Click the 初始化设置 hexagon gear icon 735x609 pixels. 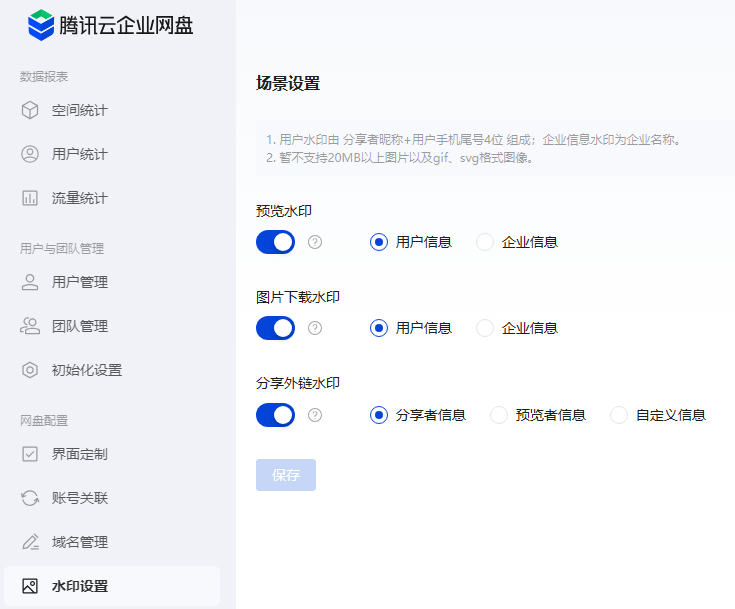point(30,370)
